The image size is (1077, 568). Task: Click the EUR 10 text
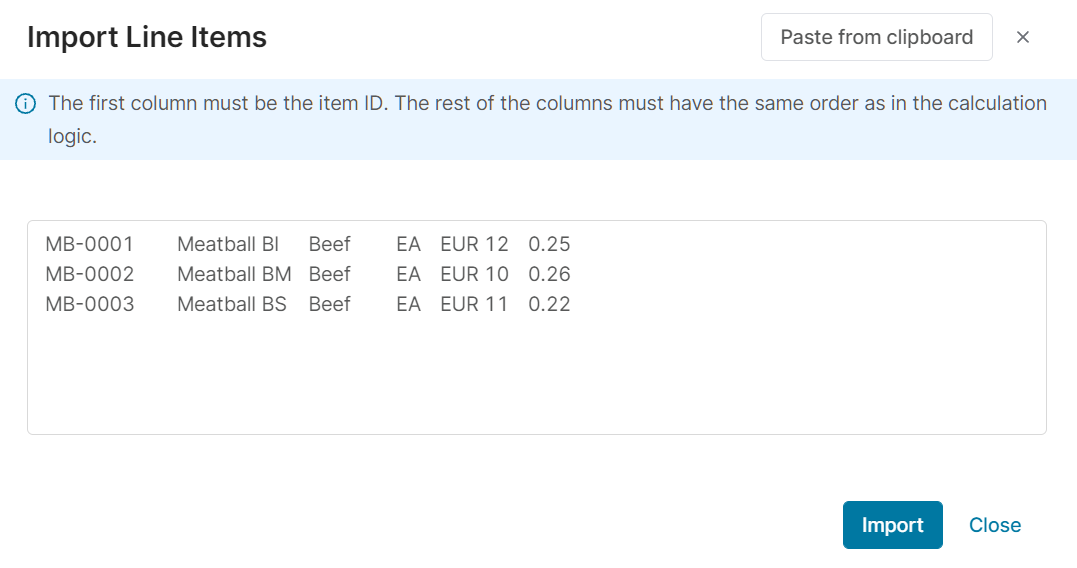click(x=474, y=274)
